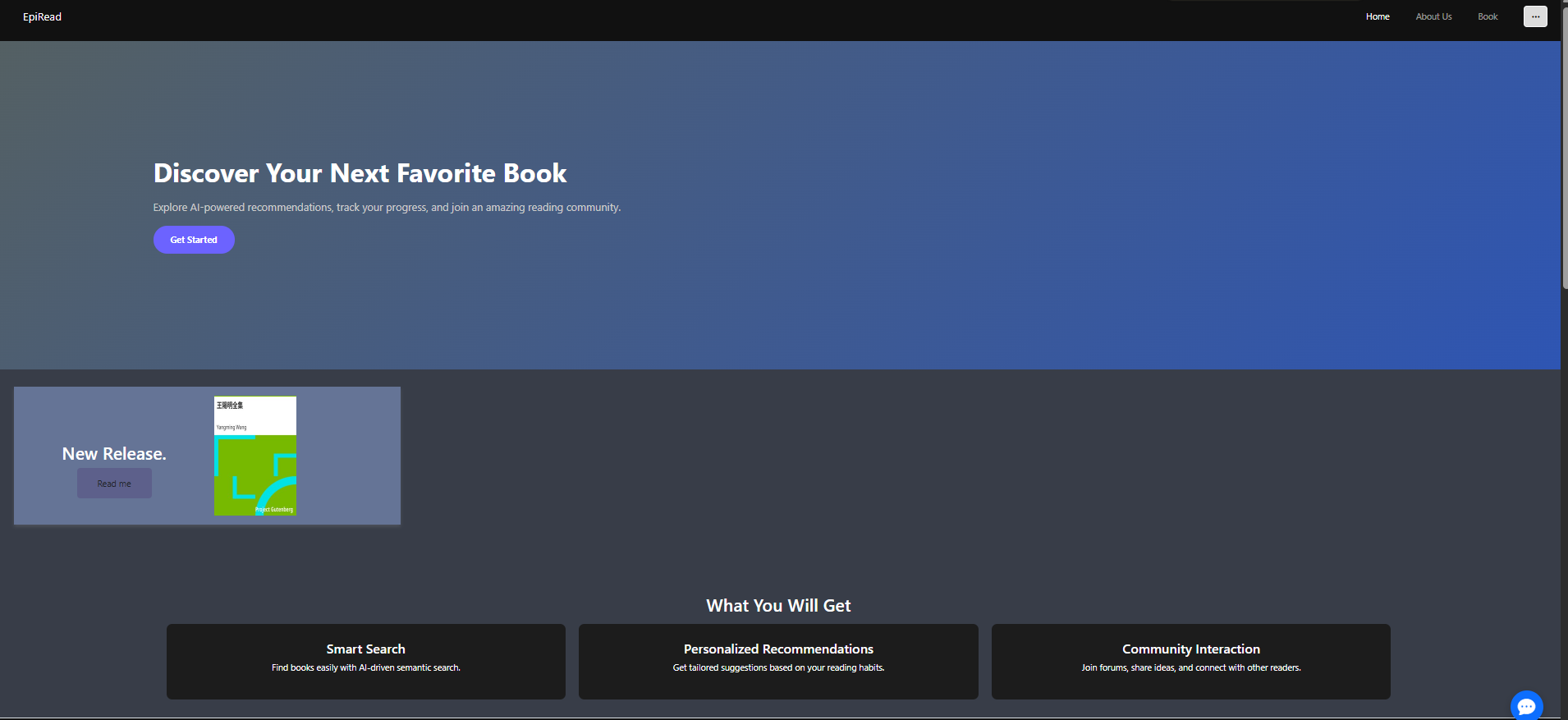Open the Book nav item

click(x=1488, y=16)
